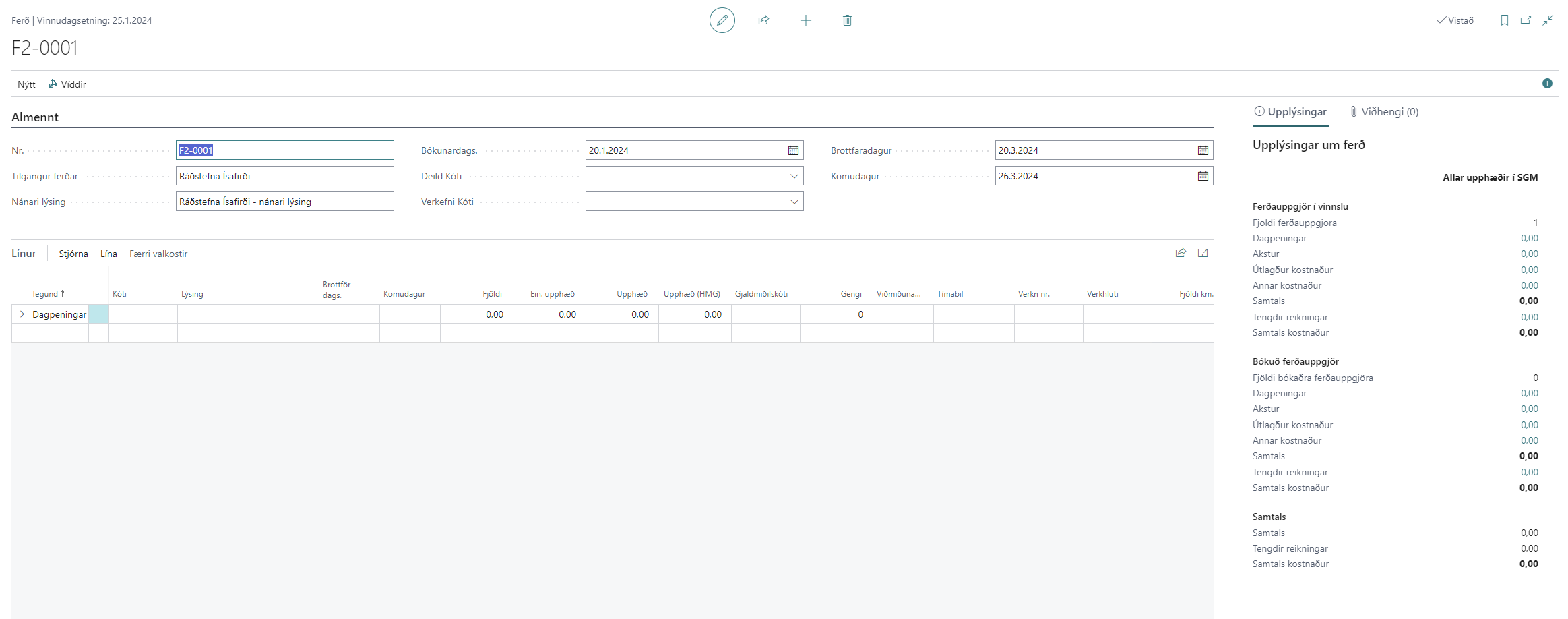
Task: Click the Víddir button
Action: (67, 84)
